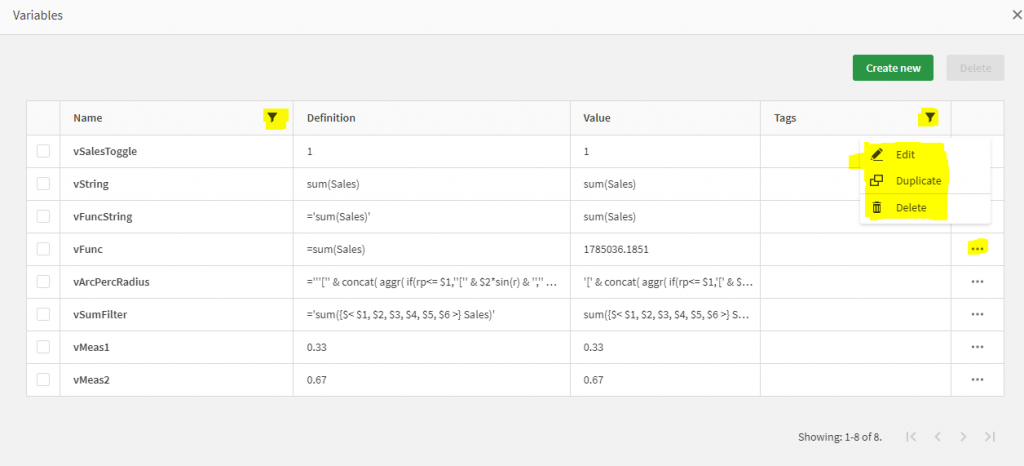1024x466 pixels.
Task: Choose Edit in the context menu
Action: (925, 155)
